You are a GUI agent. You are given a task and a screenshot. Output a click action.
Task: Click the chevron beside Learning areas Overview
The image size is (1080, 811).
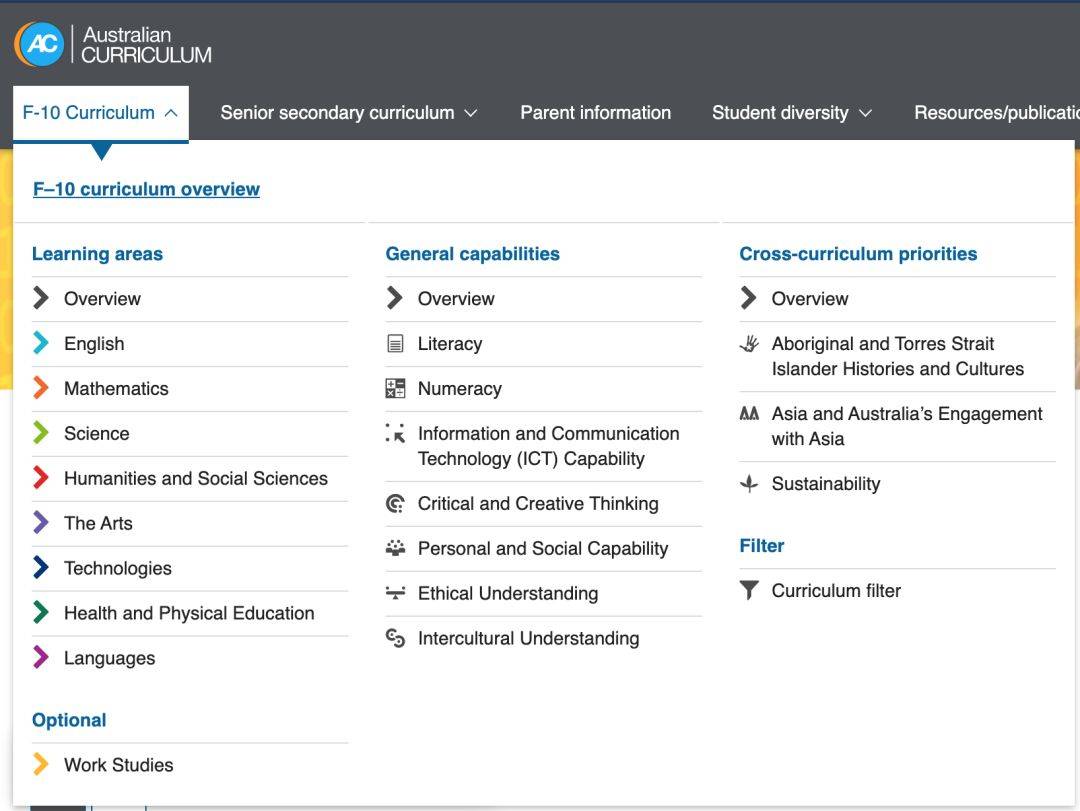coord(41,298)
